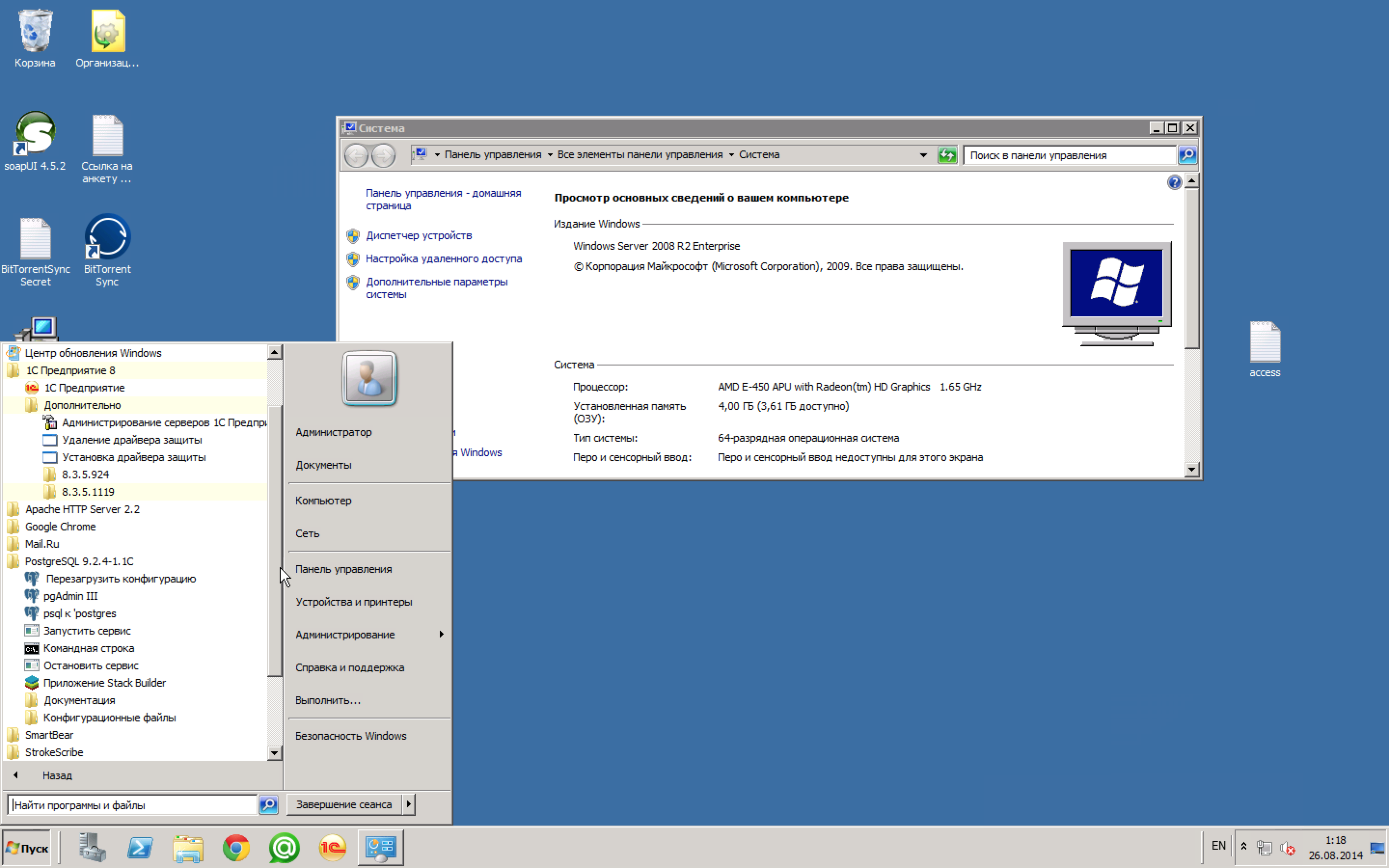Open Server Manager taskbar icon

[92, 847]
